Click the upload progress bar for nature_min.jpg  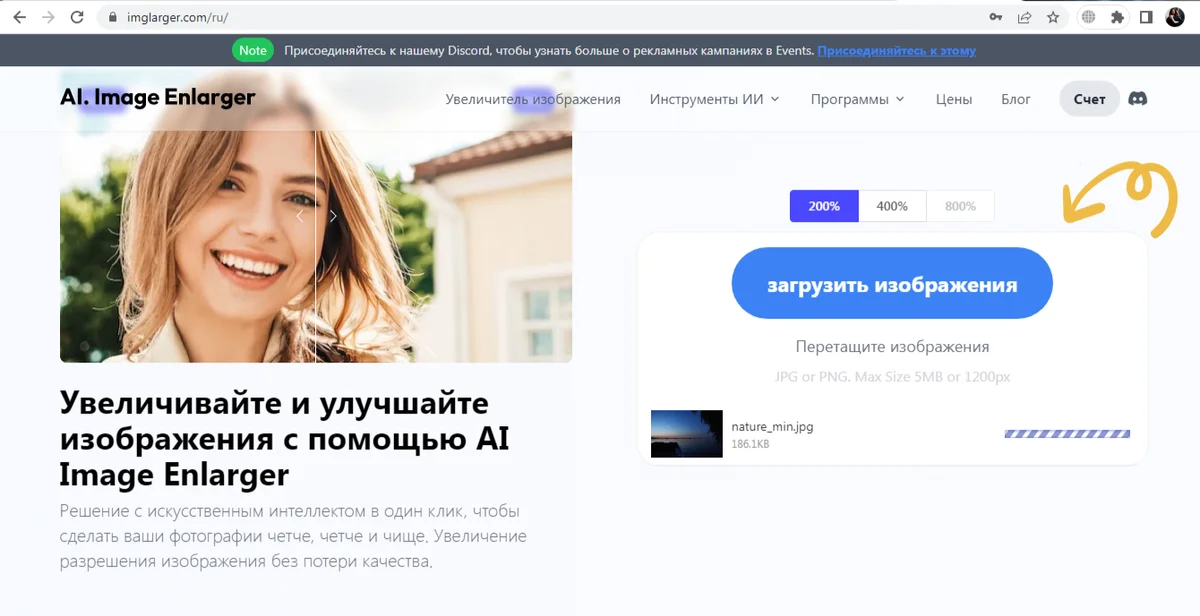point(1067,434)
